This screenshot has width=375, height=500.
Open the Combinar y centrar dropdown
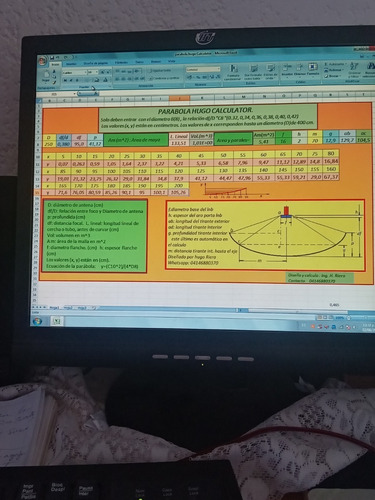tap(164, 78)
